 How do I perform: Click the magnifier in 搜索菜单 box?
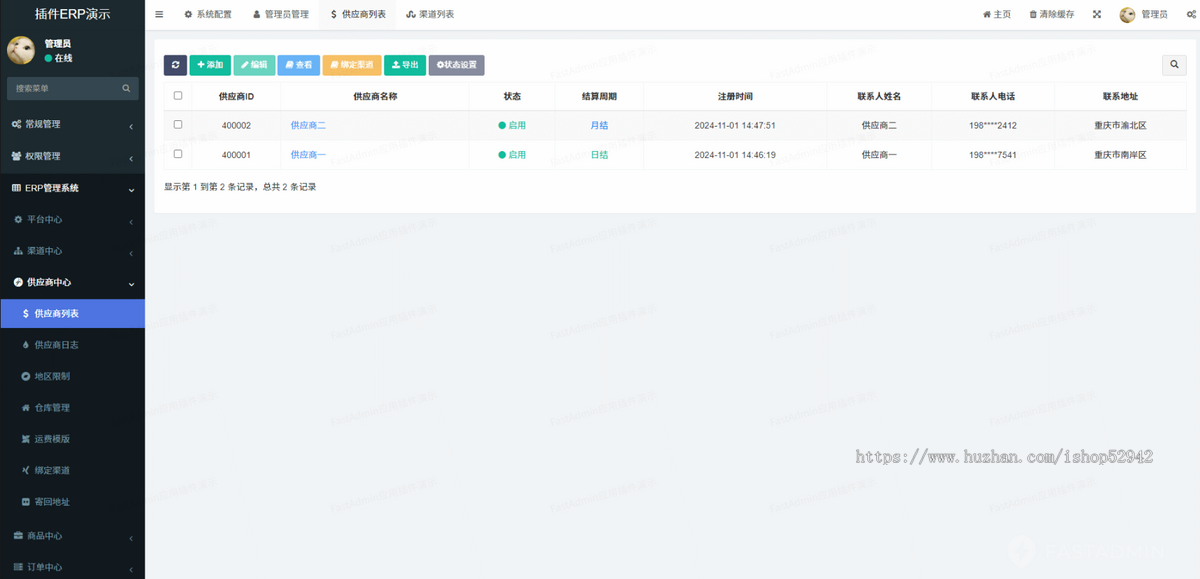point(127,88)
